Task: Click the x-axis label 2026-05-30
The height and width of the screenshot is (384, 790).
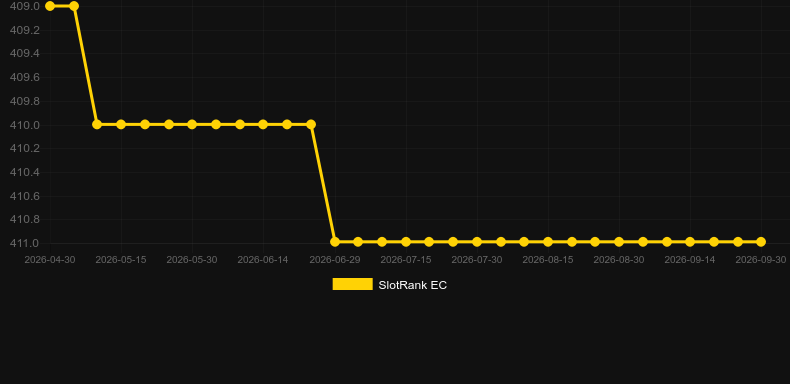Action: (x=192, y=260)
